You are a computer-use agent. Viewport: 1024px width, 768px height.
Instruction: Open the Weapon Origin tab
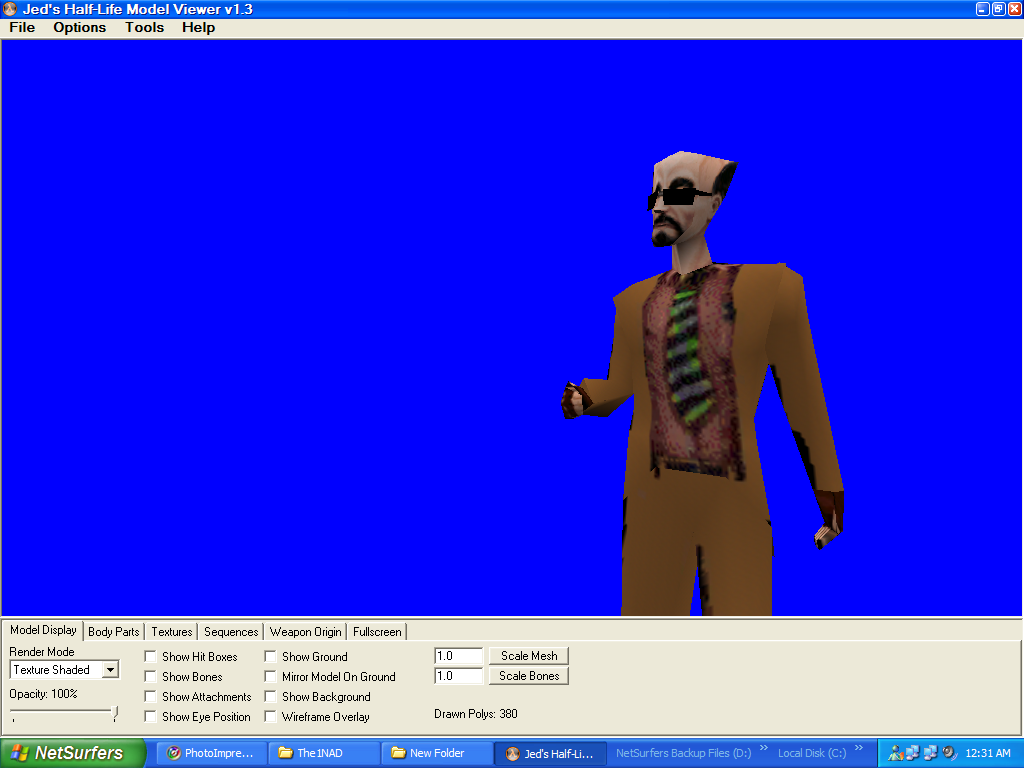[x=306, y=632]
